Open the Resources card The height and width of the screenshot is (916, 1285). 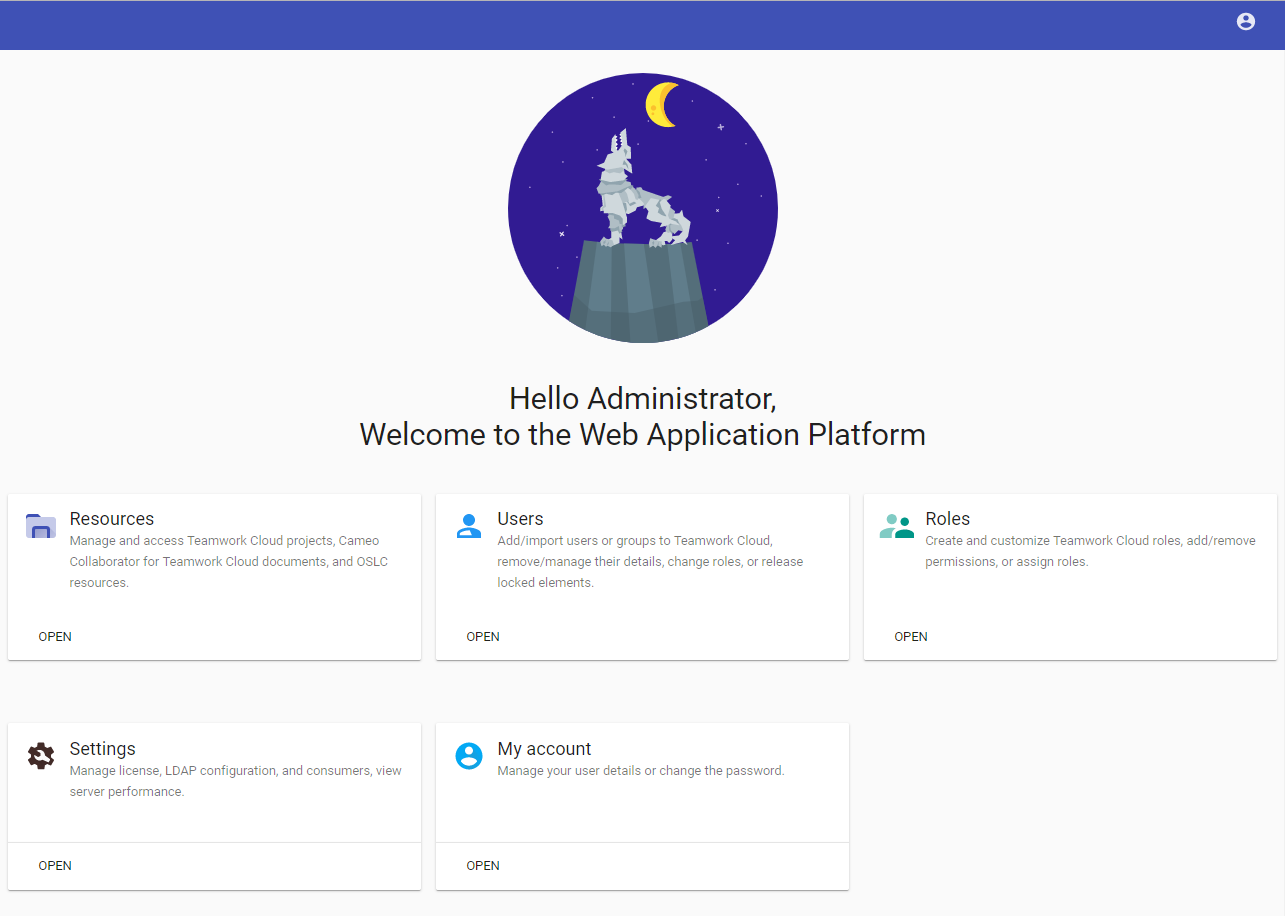(x=55, y=637)
